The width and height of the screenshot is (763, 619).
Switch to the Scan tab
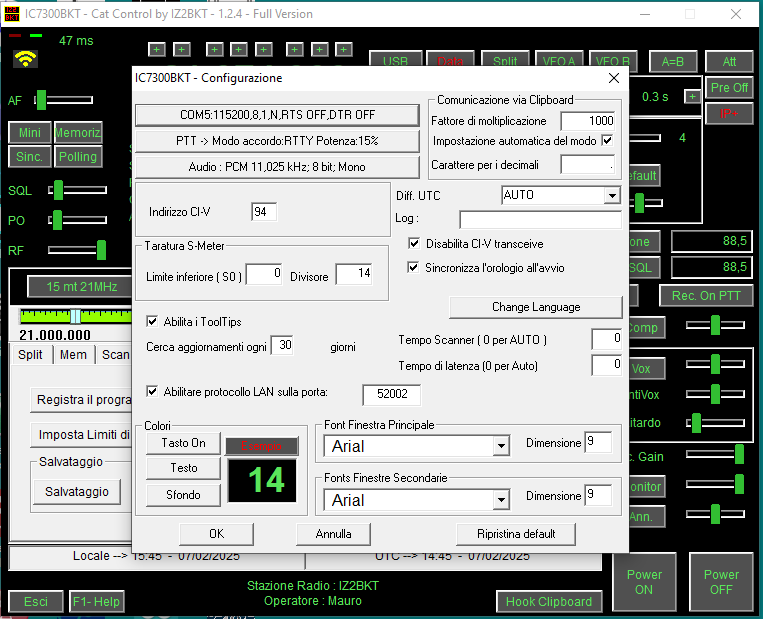tap(115, 354)
